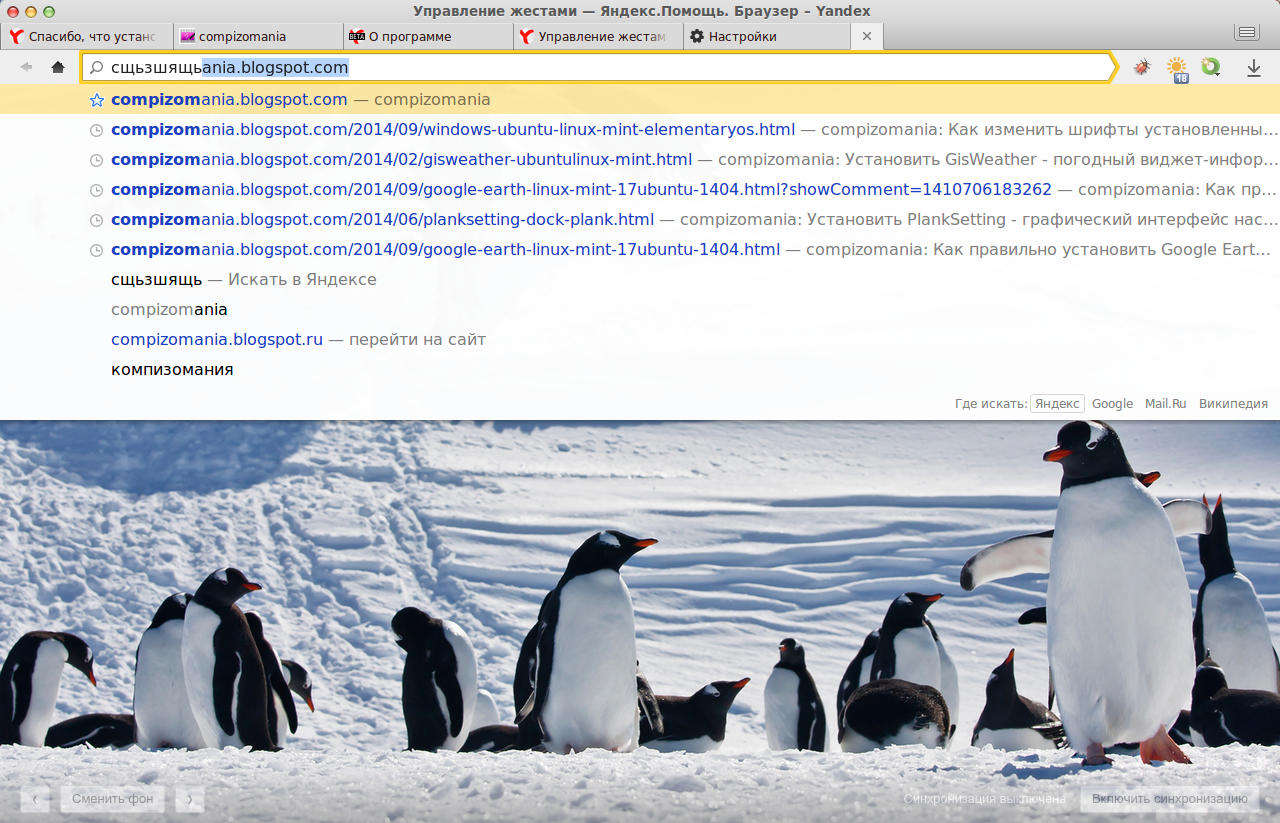Select Яндекс as the search engine
The width and height of the screenshot is (1280, 823).
click(x=1057, y=404)
